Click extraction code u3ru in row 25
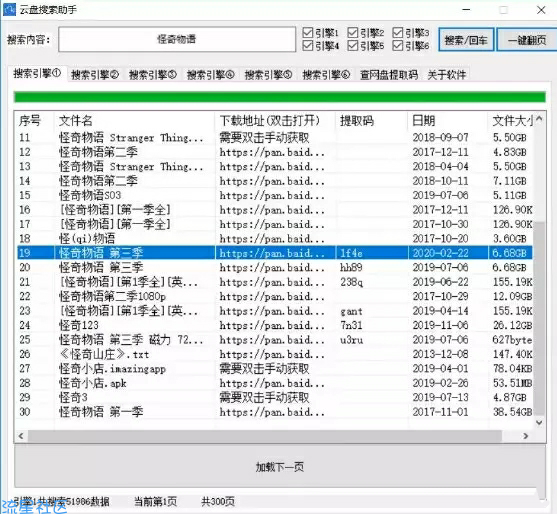Viewport: 557px width, 514px height. pyautogui.click(x=351, y=340)
